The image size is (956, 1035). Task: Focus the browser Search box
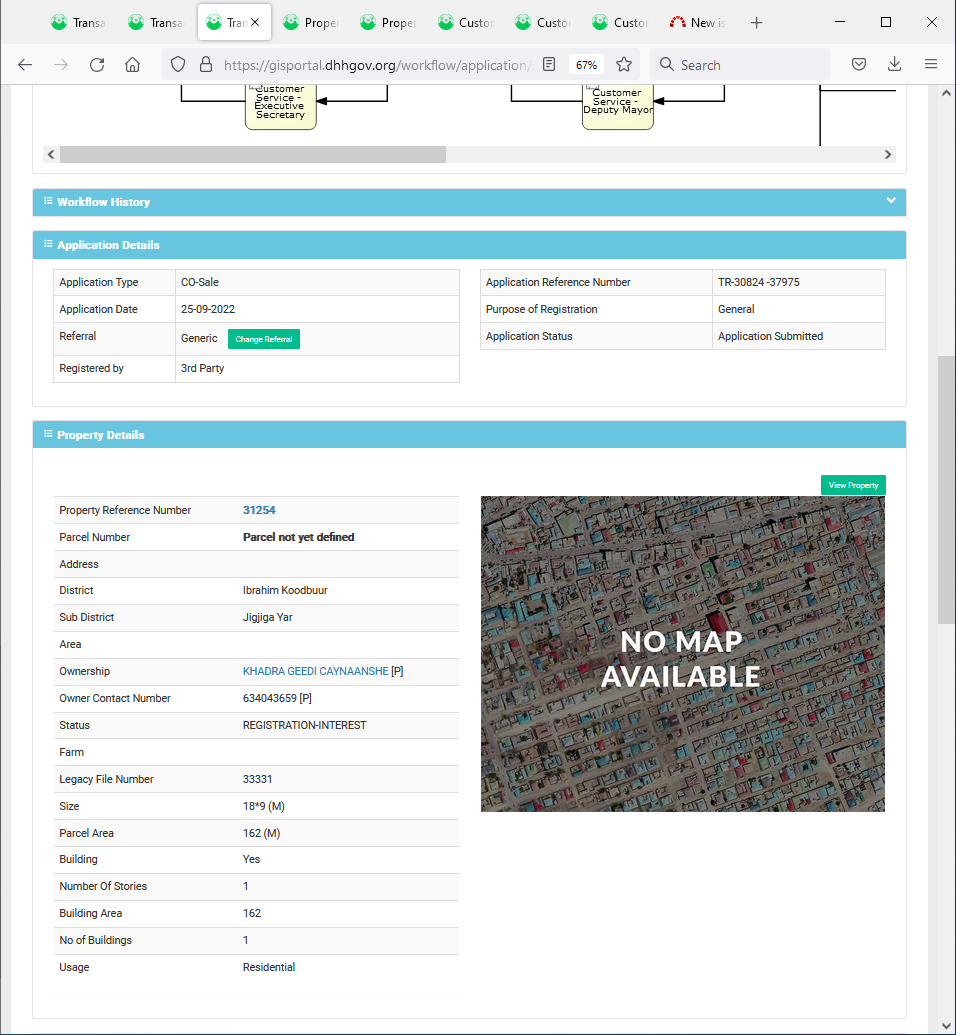[x=740, y=65]
